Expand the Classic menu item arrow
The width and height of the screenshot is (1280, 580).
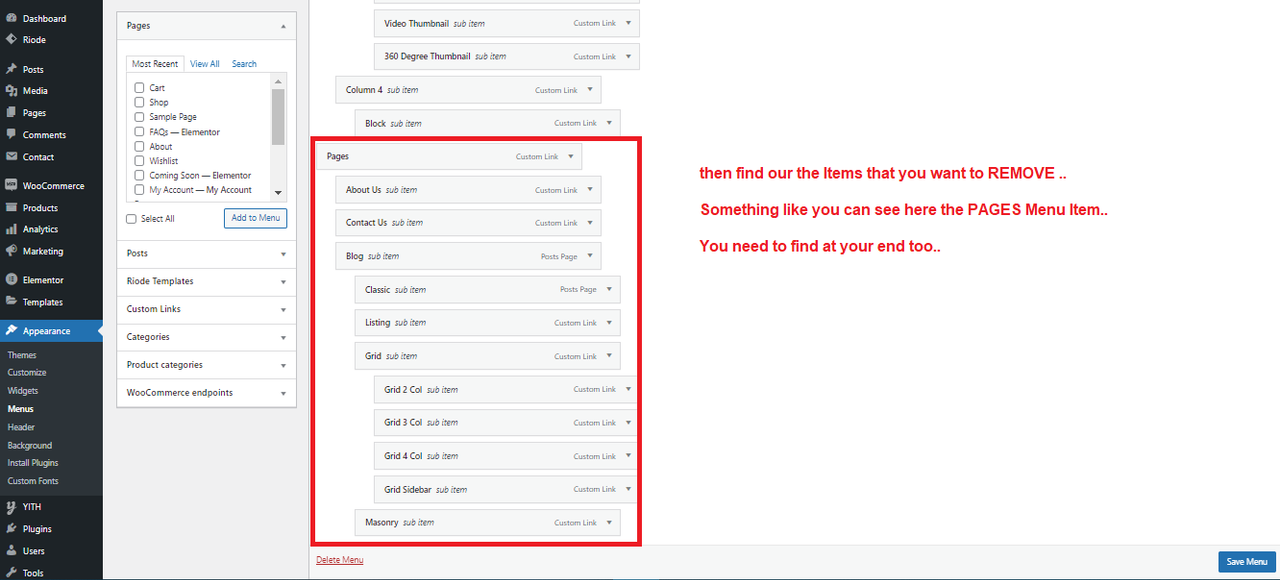(x=609, y=289)
